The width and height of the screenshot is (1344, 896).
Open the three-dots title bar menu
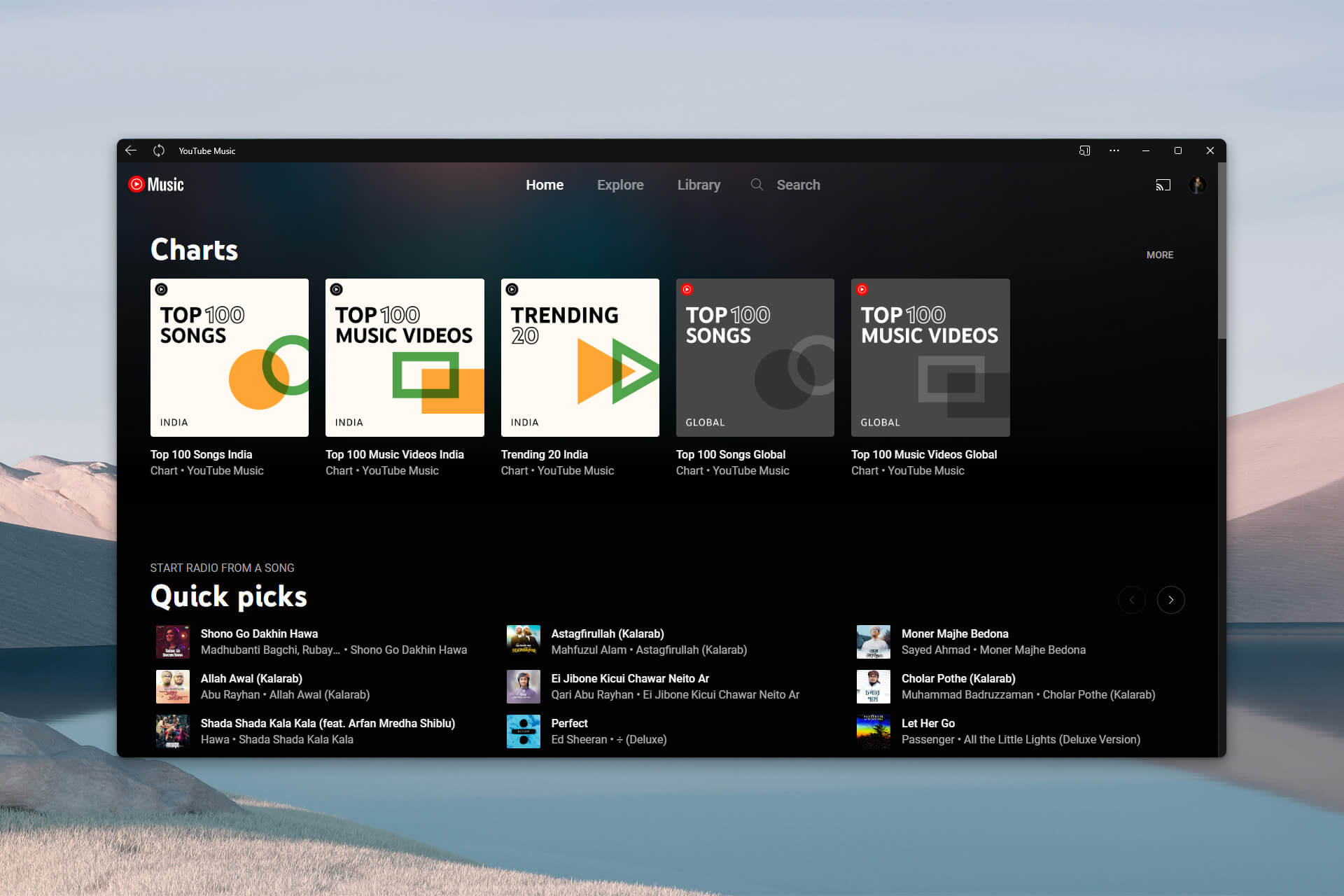tap(1114, 150)
